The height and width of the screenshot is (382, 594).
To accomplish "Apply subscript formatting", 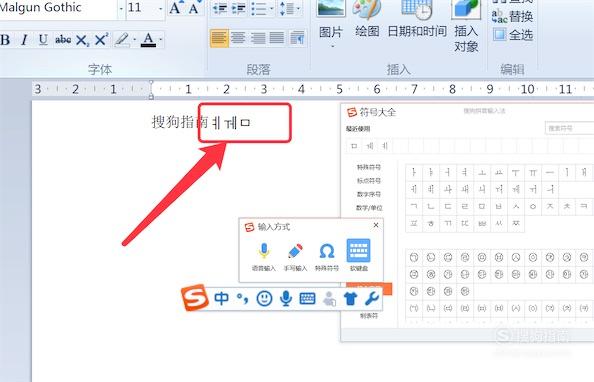I will [x=82, y=39].
